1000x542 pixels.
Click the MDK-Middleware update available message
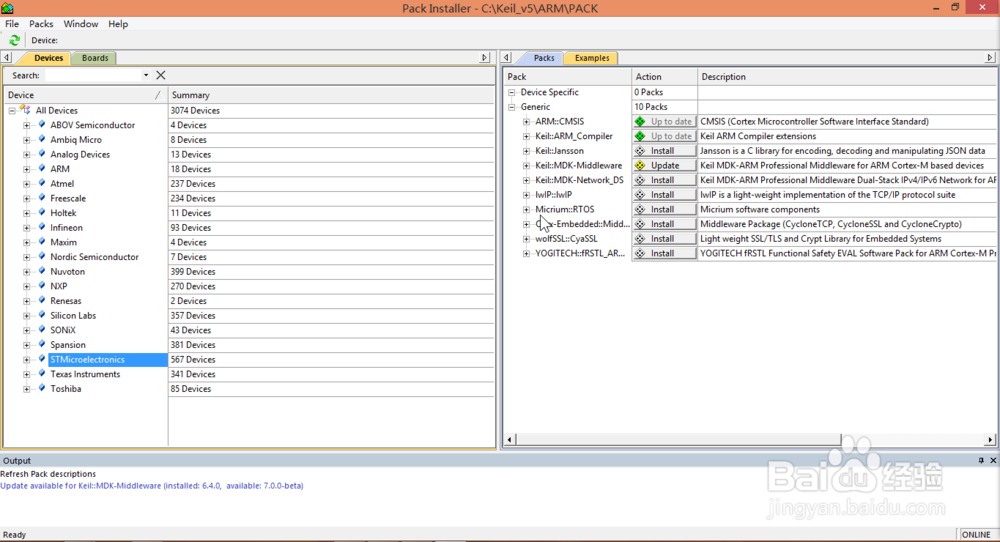click(152, 486)
